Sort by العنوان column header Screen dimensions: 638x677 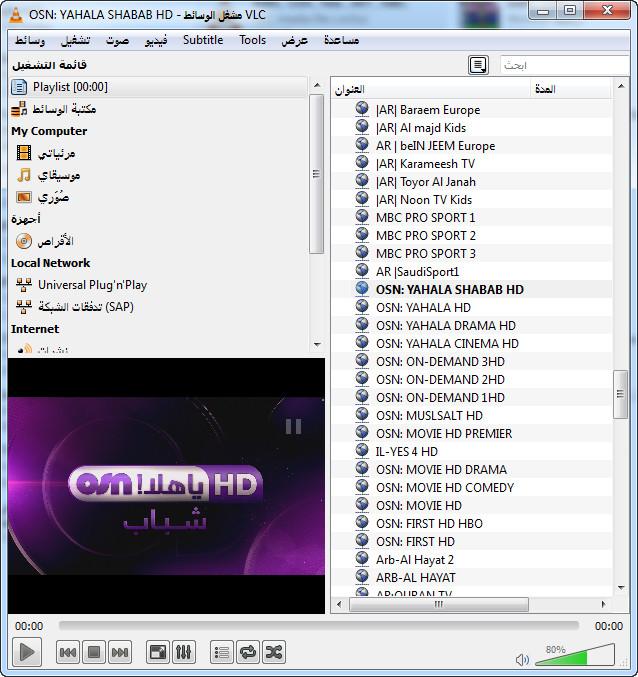click(431, 89)
